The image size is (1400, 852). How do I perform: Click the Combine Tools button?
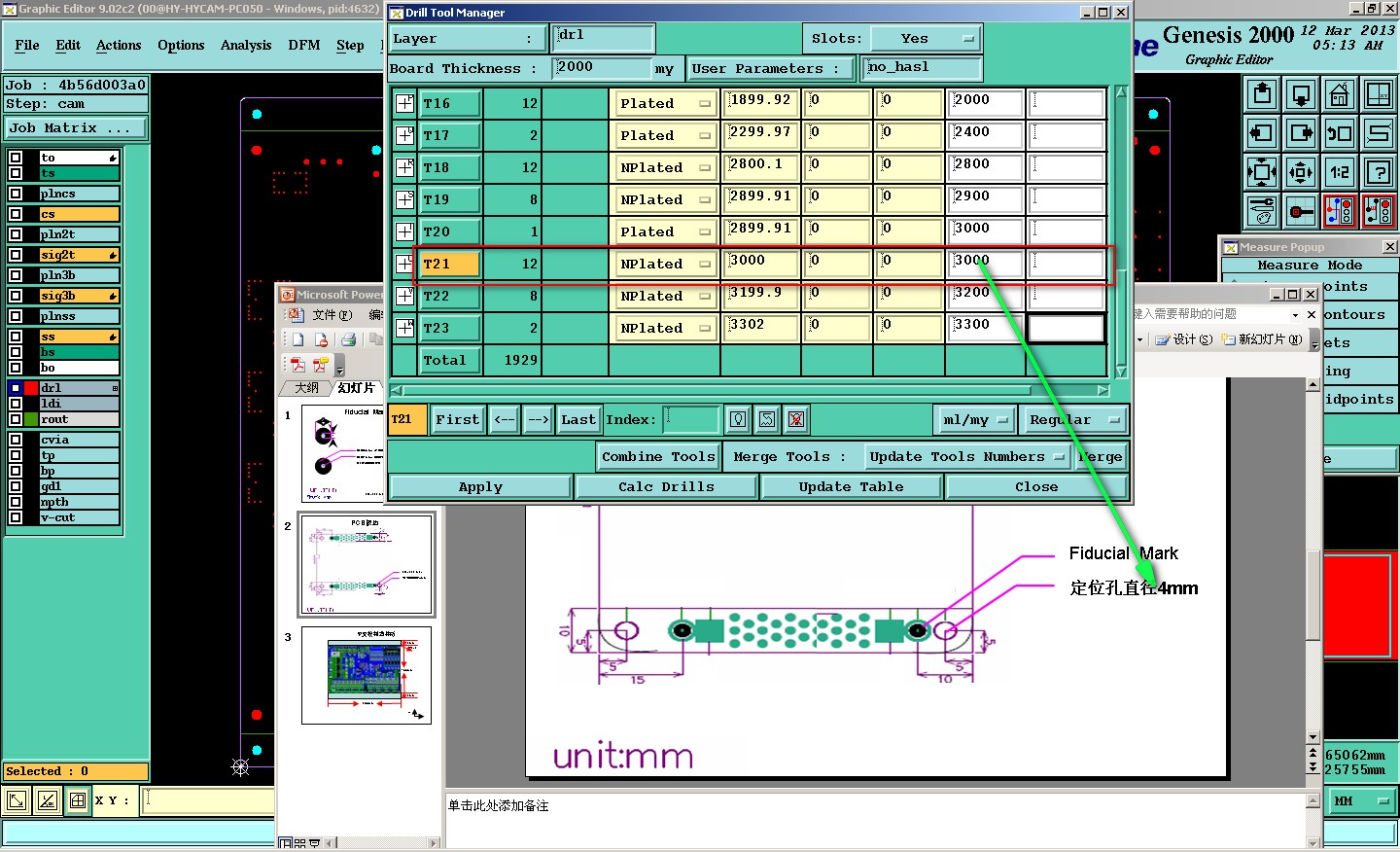pos(658,457)
